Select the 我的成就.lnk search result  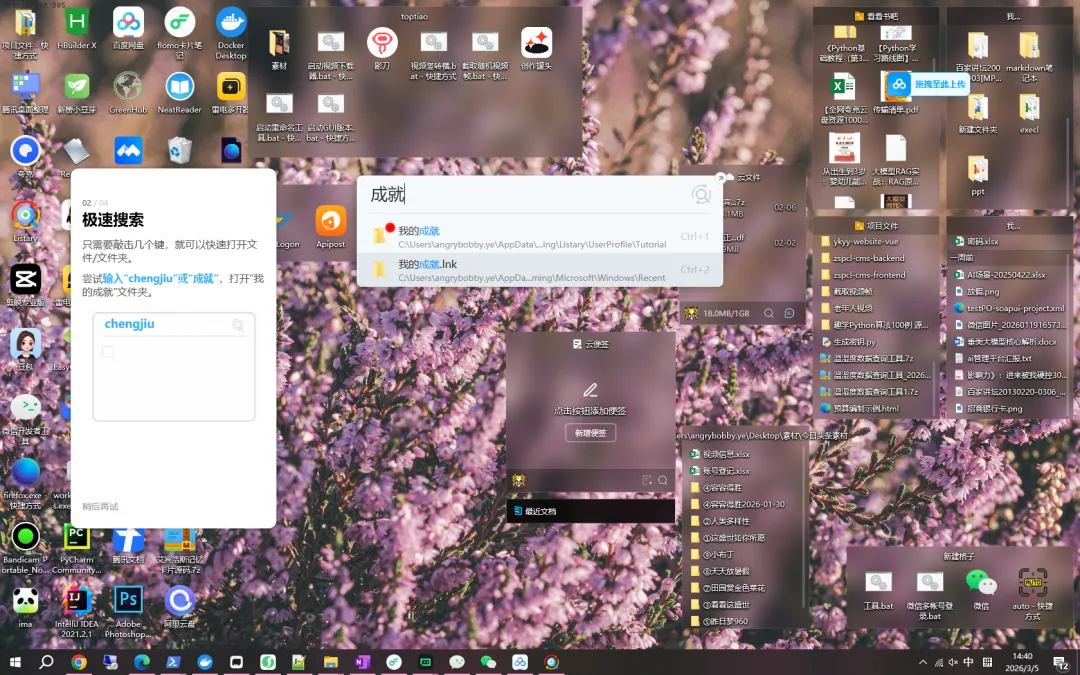tap(540, 270)
